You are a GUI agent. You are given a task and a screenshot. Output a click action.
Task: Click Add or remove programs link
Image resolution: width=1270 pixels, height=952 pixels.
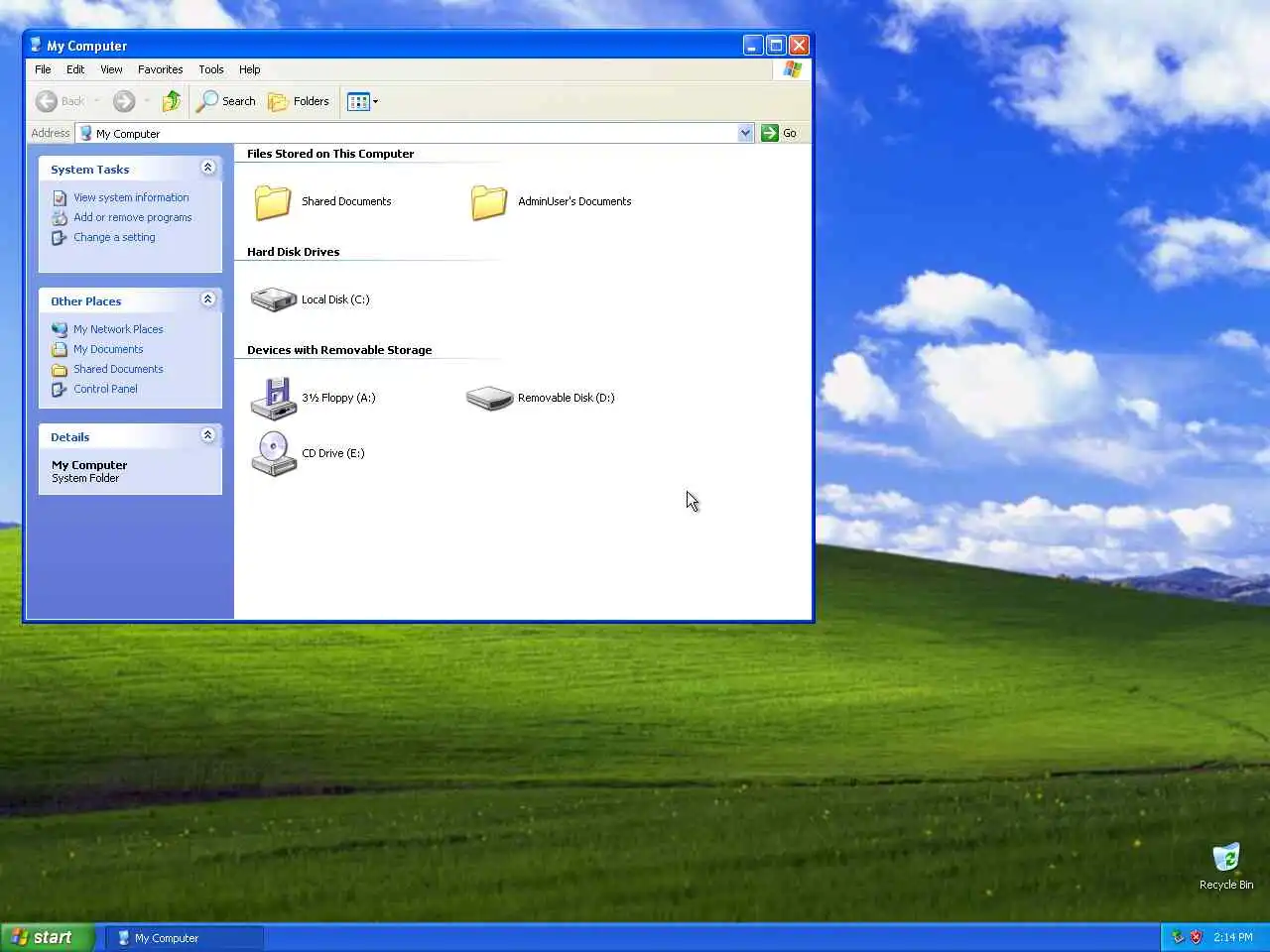[133, 217]
